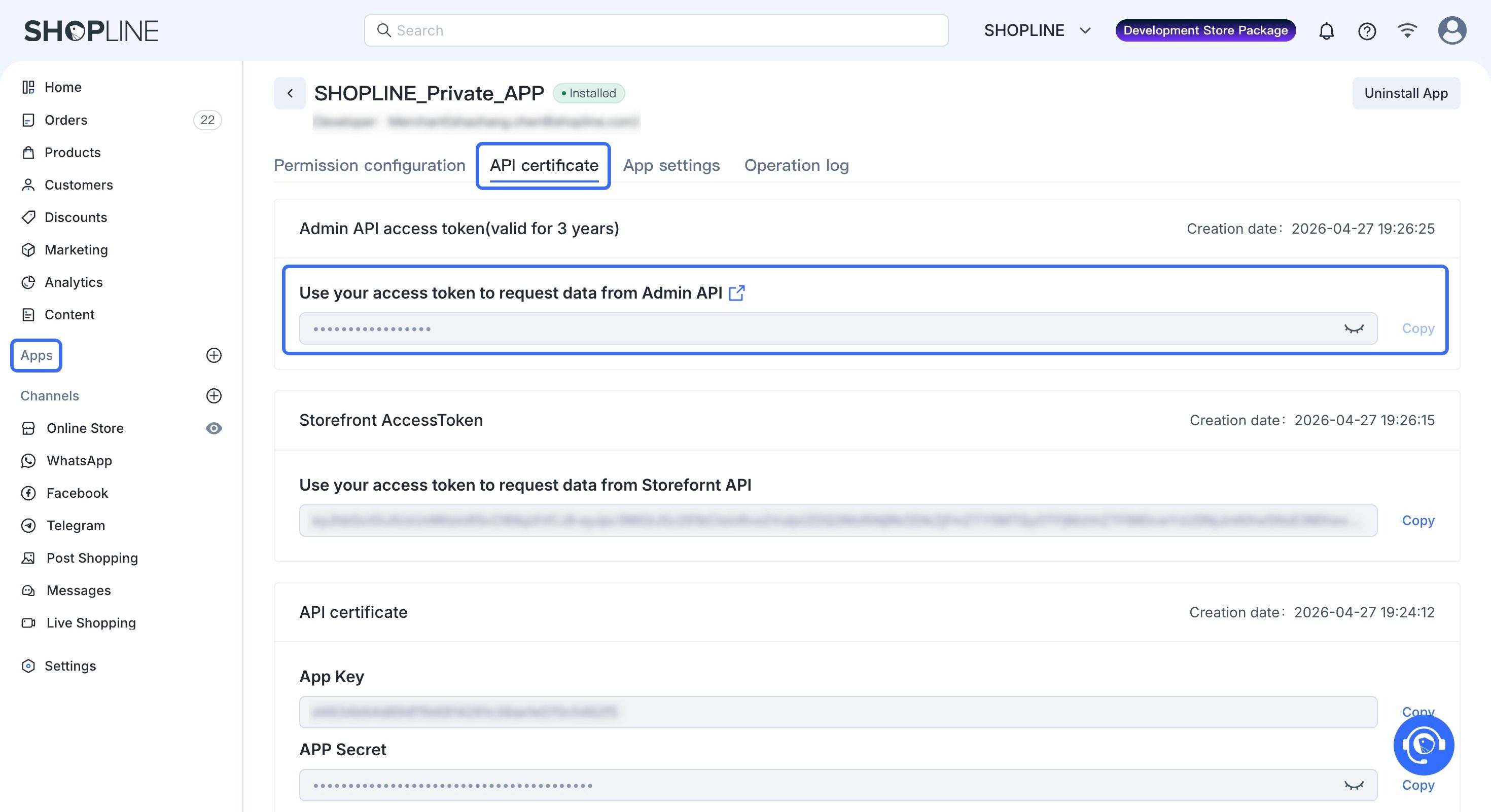1491x812 pixels.
Task: Copy the Storefront access token
Action: point(1418,521)
